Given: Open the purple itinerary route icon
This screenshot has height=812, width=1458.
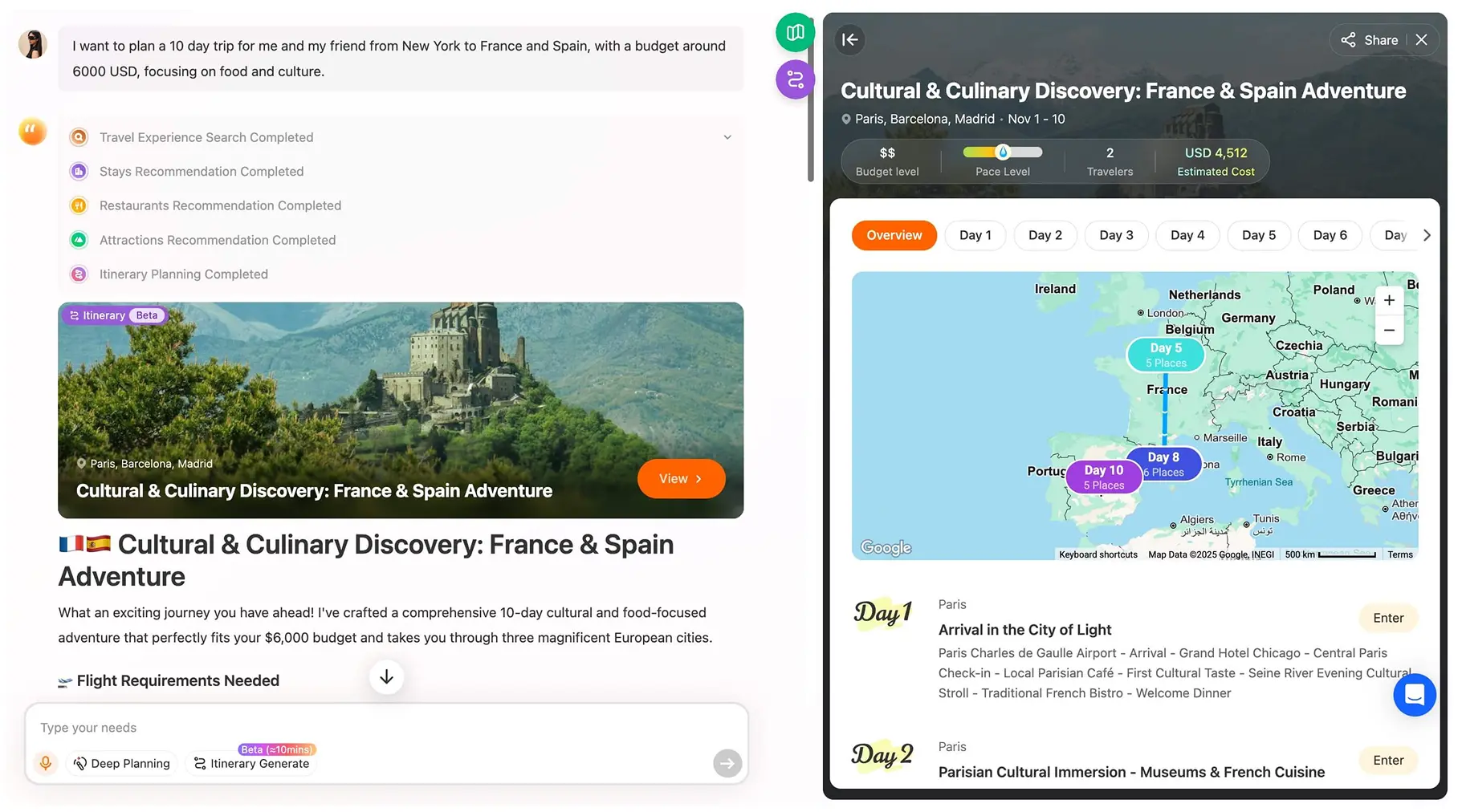Looking at the screenshot, I should 795,79.
